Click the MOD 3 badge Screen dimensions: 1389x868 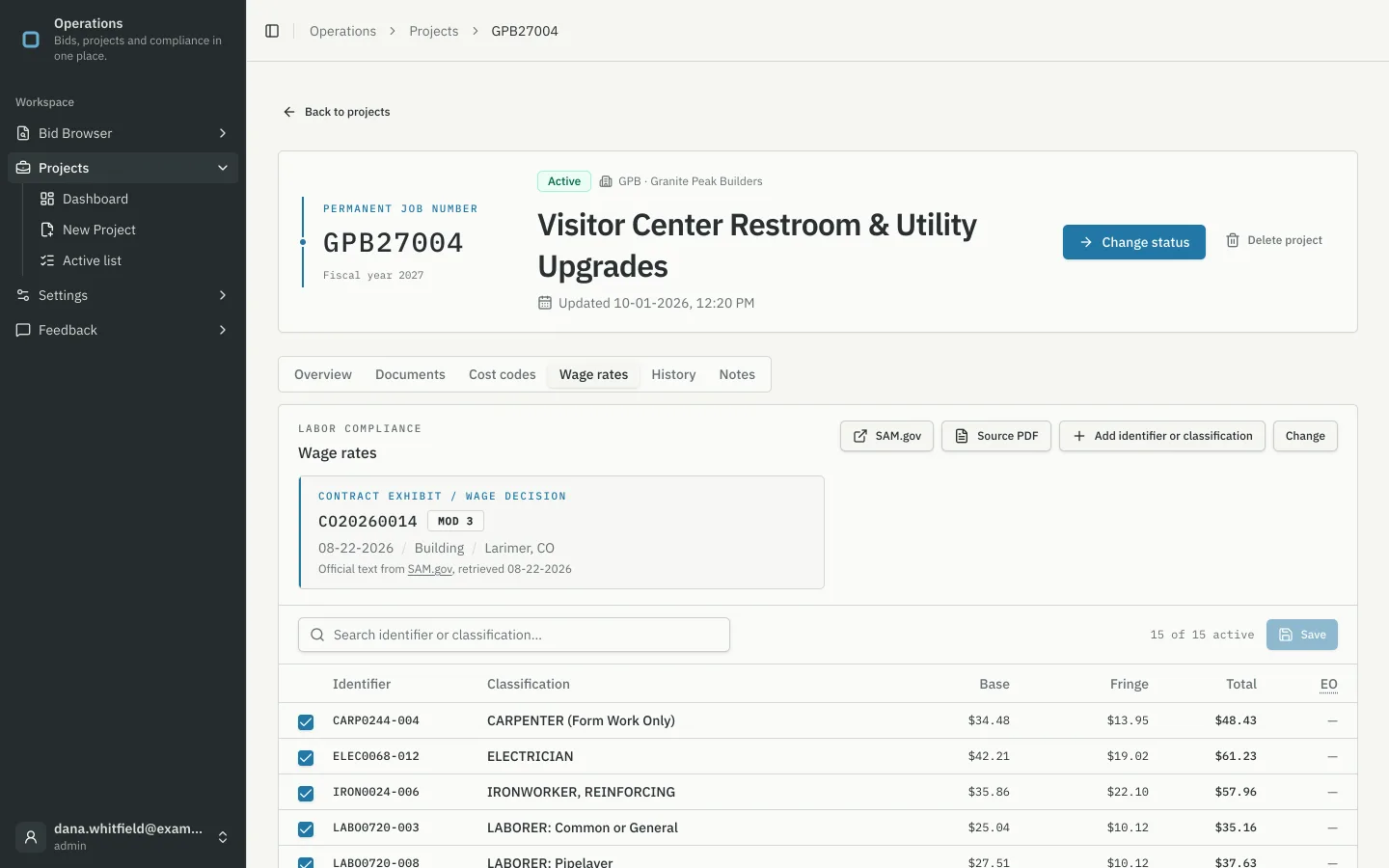click(x=455, y=521)
